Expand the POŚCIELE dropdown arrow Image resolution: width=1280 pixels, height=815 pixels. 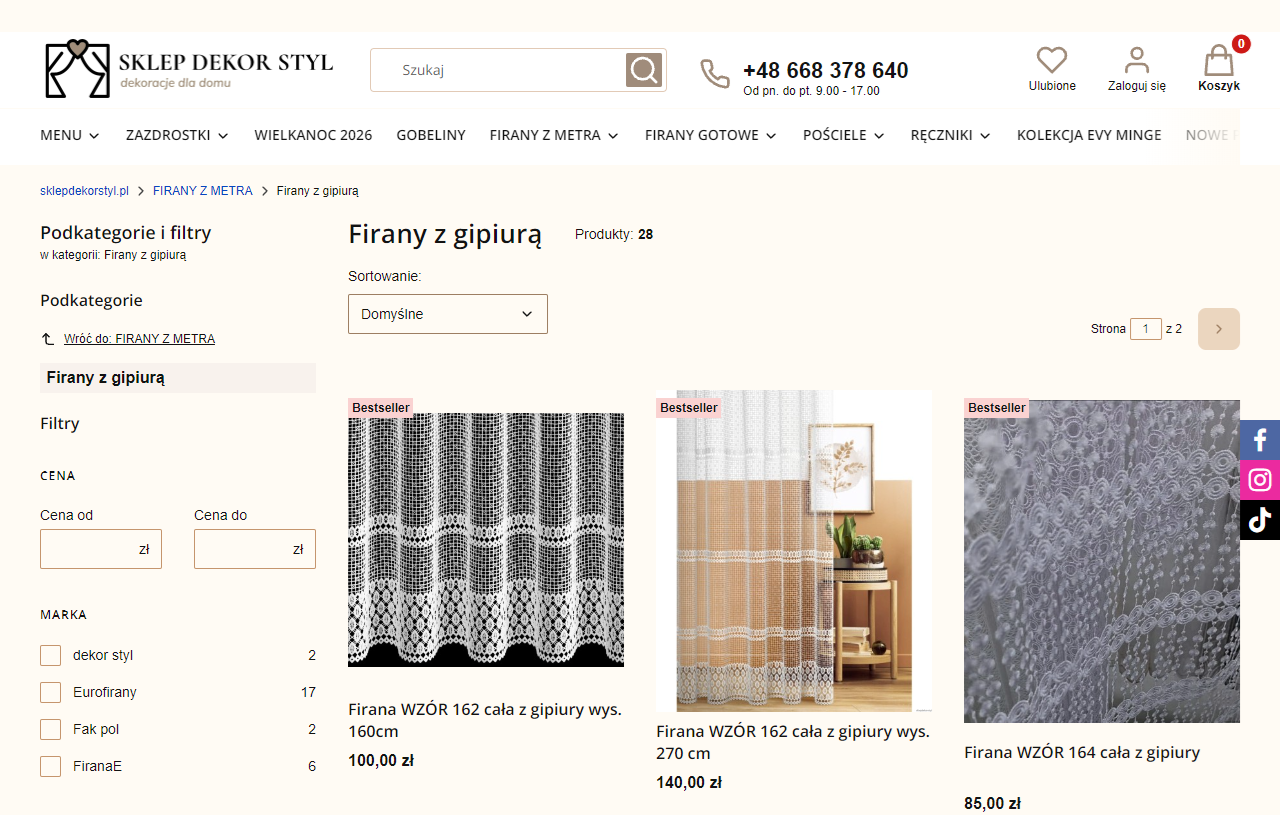878,135
